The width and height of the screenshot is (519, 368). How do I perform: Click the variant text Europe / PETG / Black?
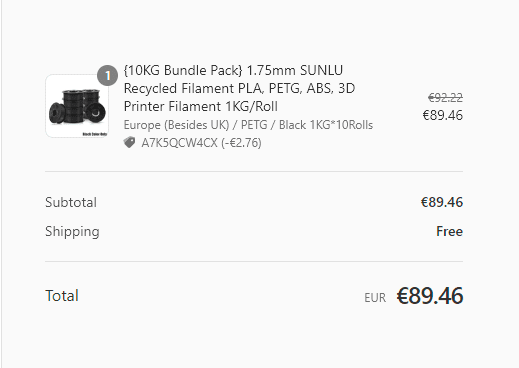[248, 125]
